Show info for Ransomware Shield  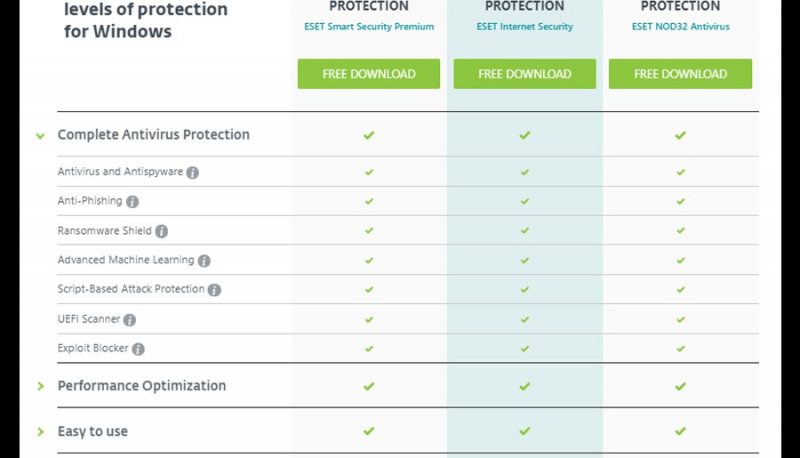click(x=161, y=231)
